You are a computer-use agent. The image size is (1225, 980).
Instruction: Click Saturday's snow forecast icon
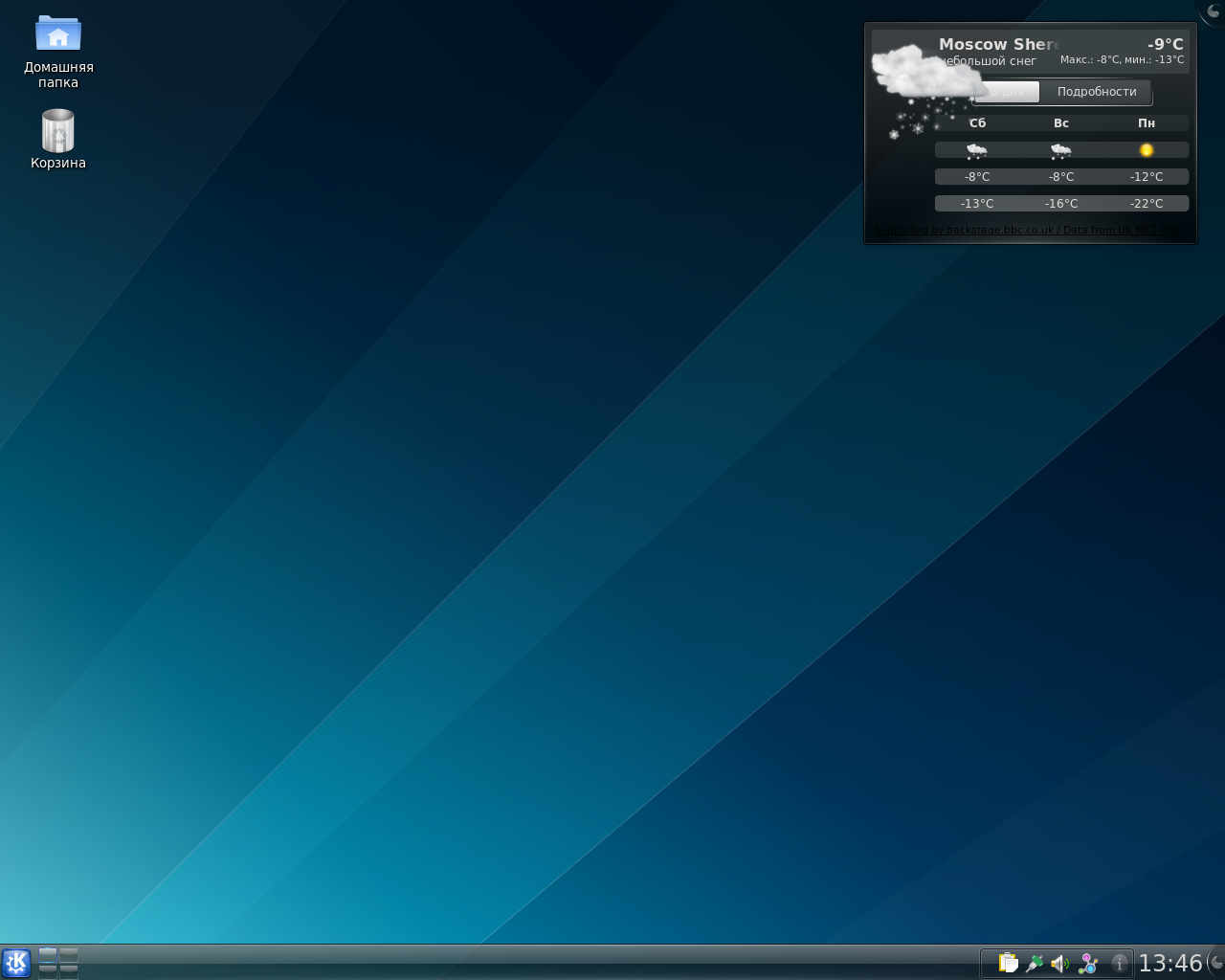977,150
